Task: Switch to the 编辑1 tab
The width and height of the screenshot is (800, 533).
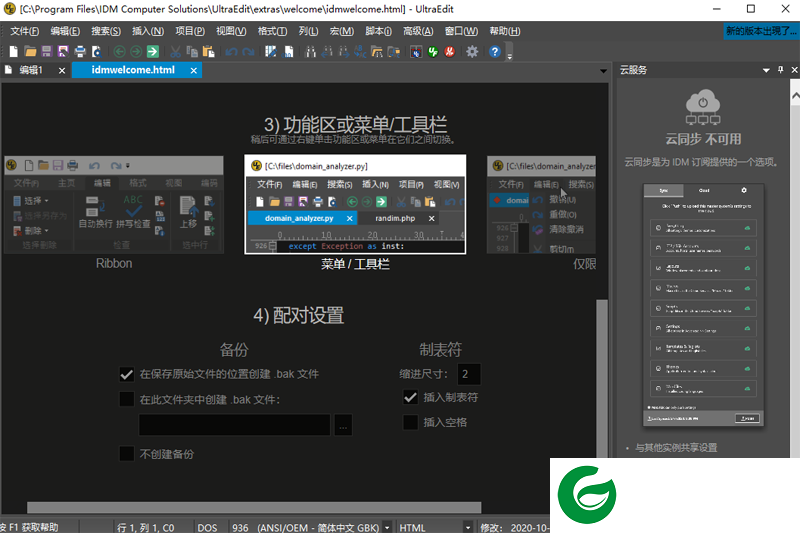Action: (30, 70)
